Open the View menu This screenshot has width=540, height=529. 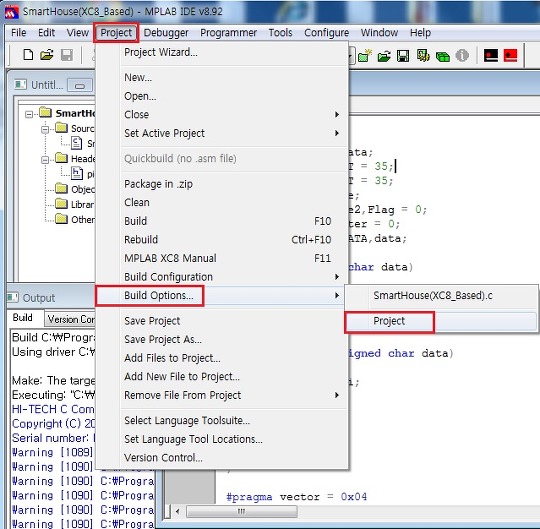coord(77,33)
